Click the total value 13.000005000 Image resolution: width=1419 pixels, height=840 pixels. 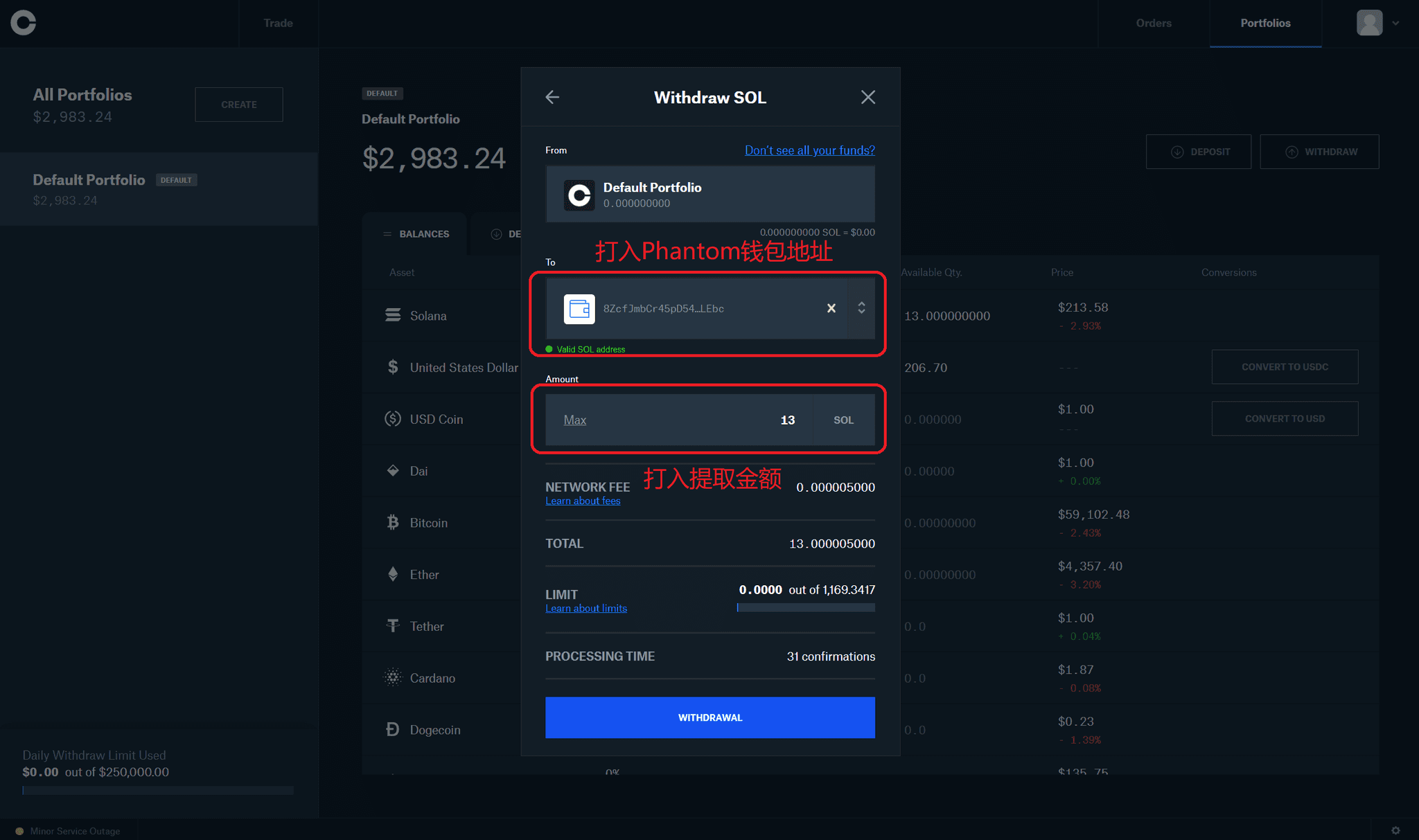tap(831, 544)
